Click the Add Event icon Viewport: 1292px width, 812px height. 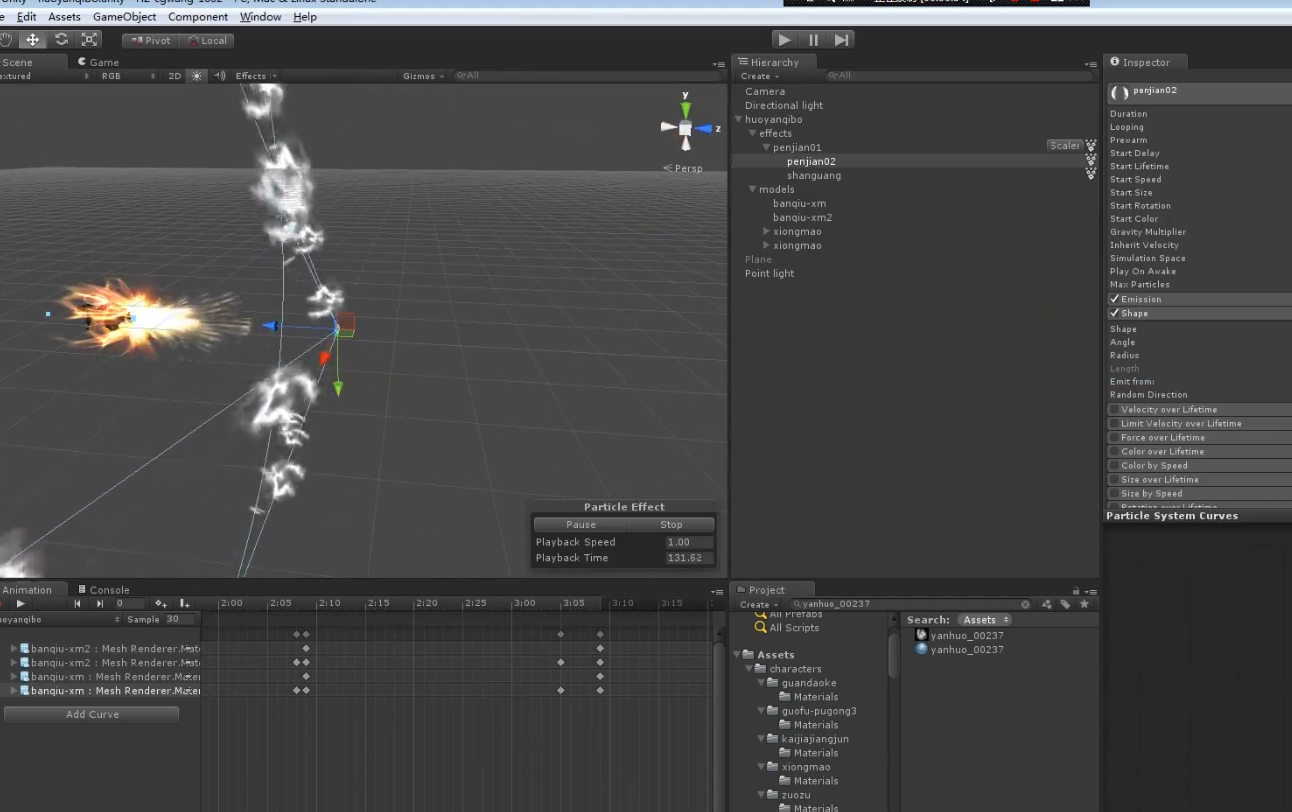(185, 604)
